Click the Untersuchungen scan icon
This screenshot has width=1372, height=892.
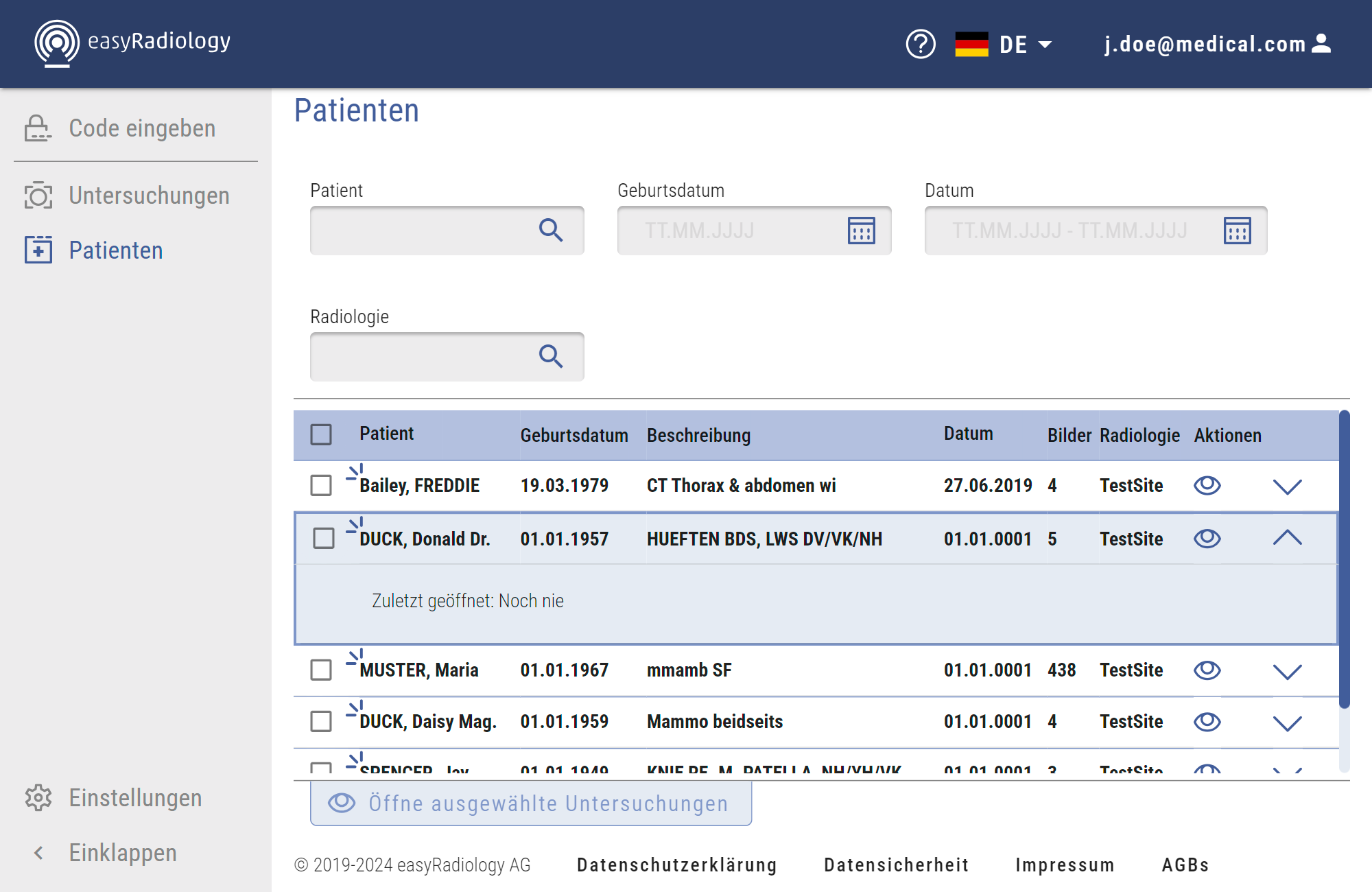coord(38,196)
